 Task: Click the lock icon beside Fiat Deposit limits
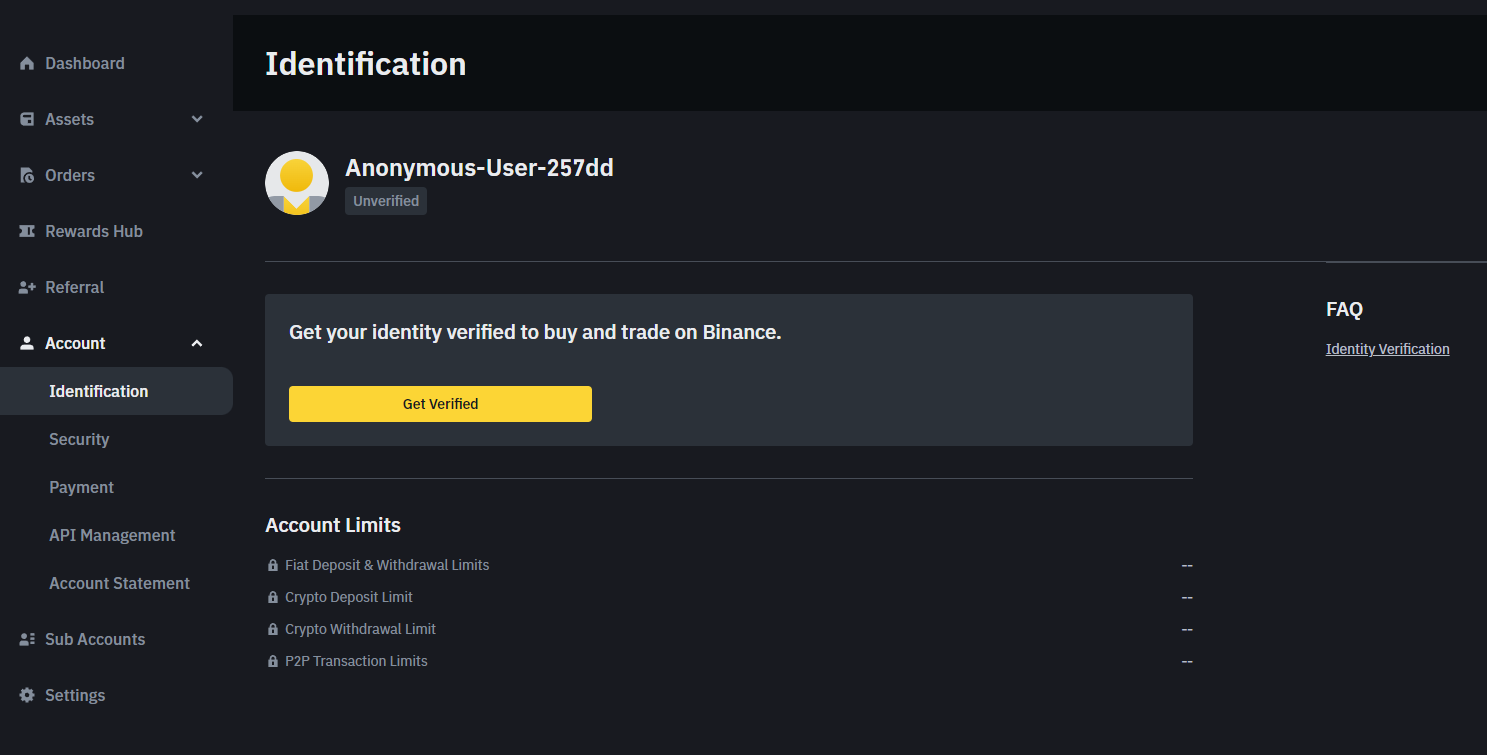tap(273, 565)
